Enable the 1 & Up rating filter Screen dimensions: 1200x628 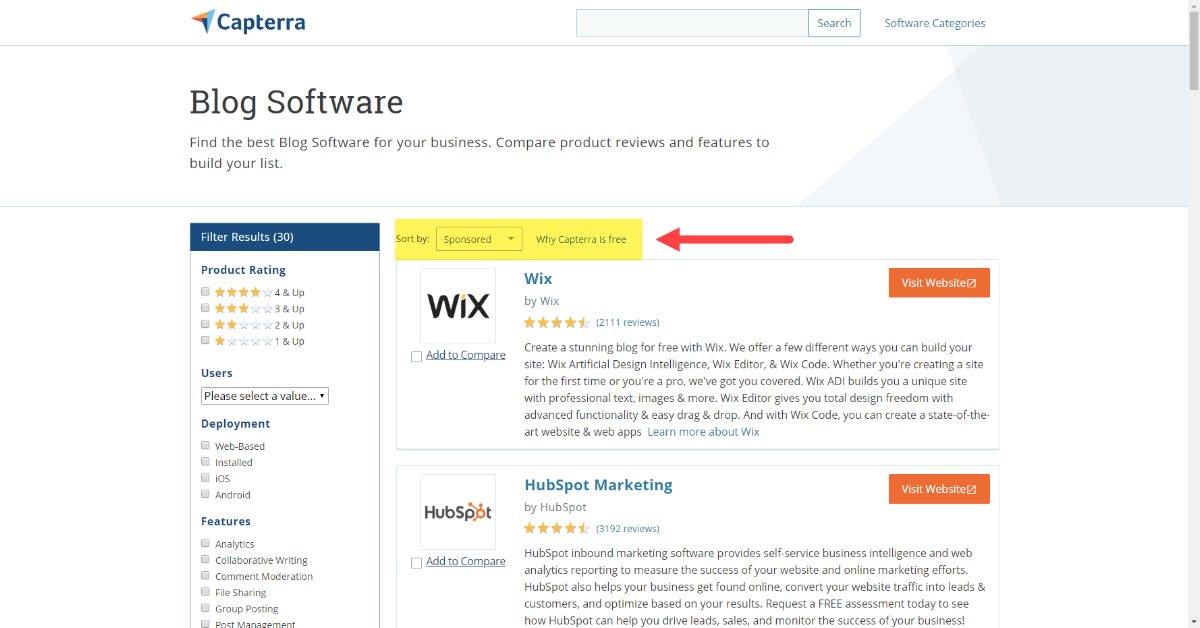coord(205,340)
